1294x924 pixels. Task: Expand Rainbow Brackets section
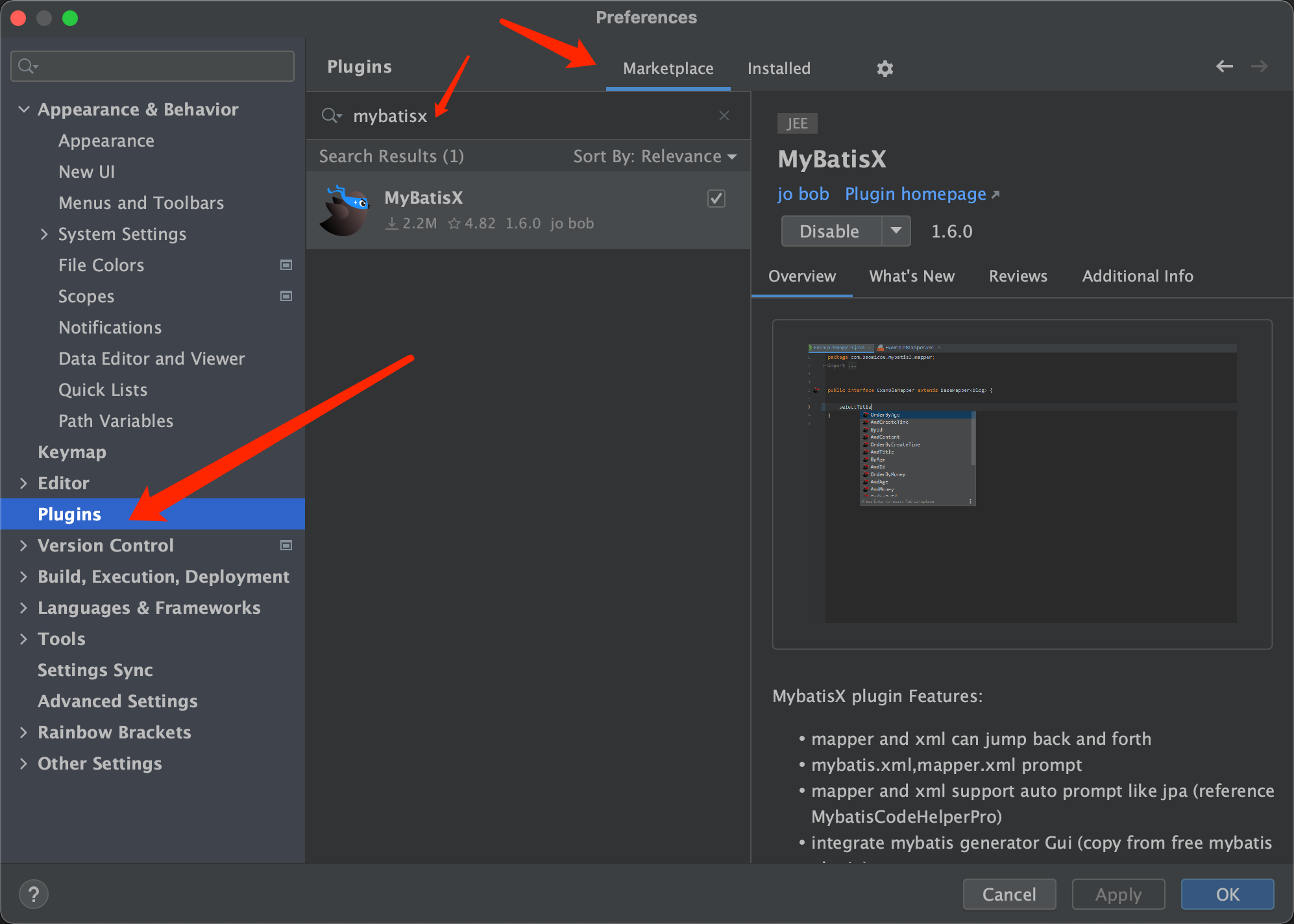coord(24,732)
